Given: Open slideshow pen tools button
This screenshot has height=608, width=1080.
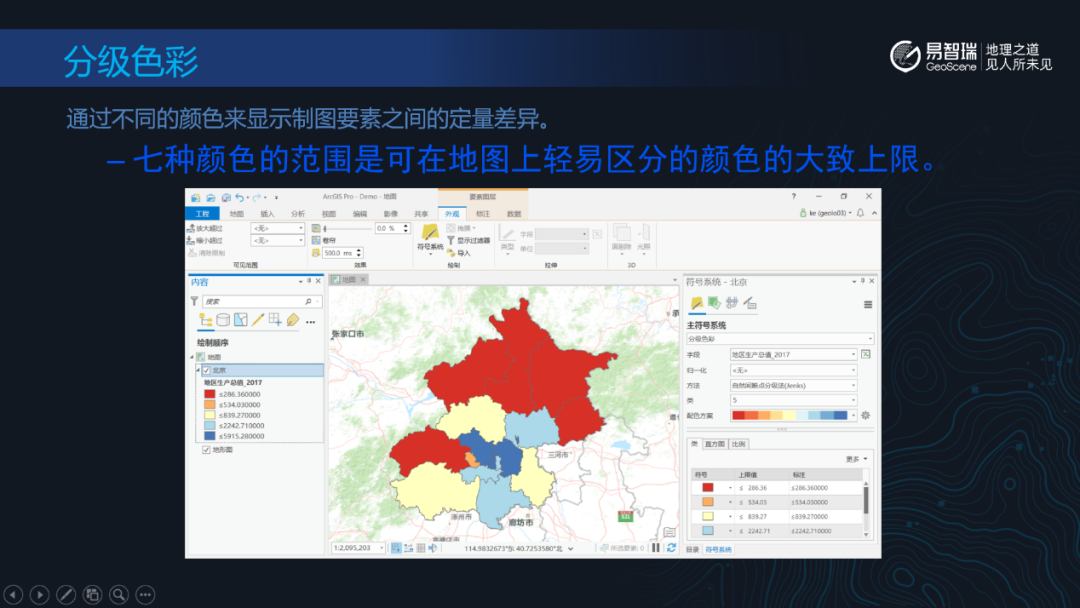Looking at the screenshot, I should tap(66, 594).
